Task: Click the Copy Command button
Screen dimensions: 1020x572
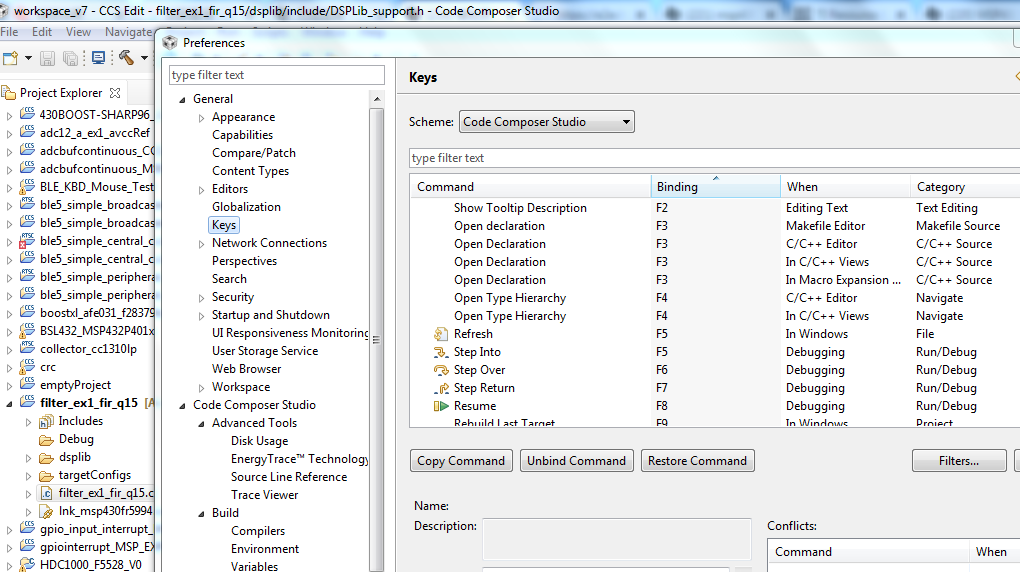Action: point(461,461)
